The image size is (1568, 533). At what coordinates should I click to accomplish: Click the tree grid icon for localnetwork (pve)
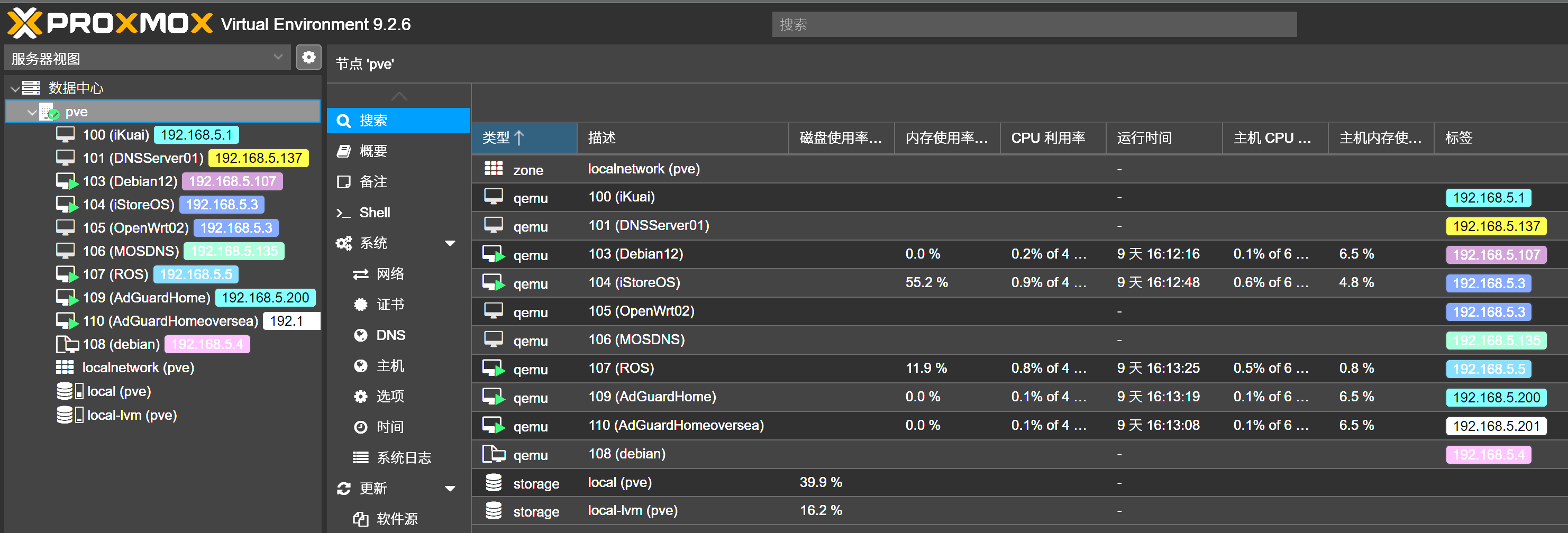point(65,367)
